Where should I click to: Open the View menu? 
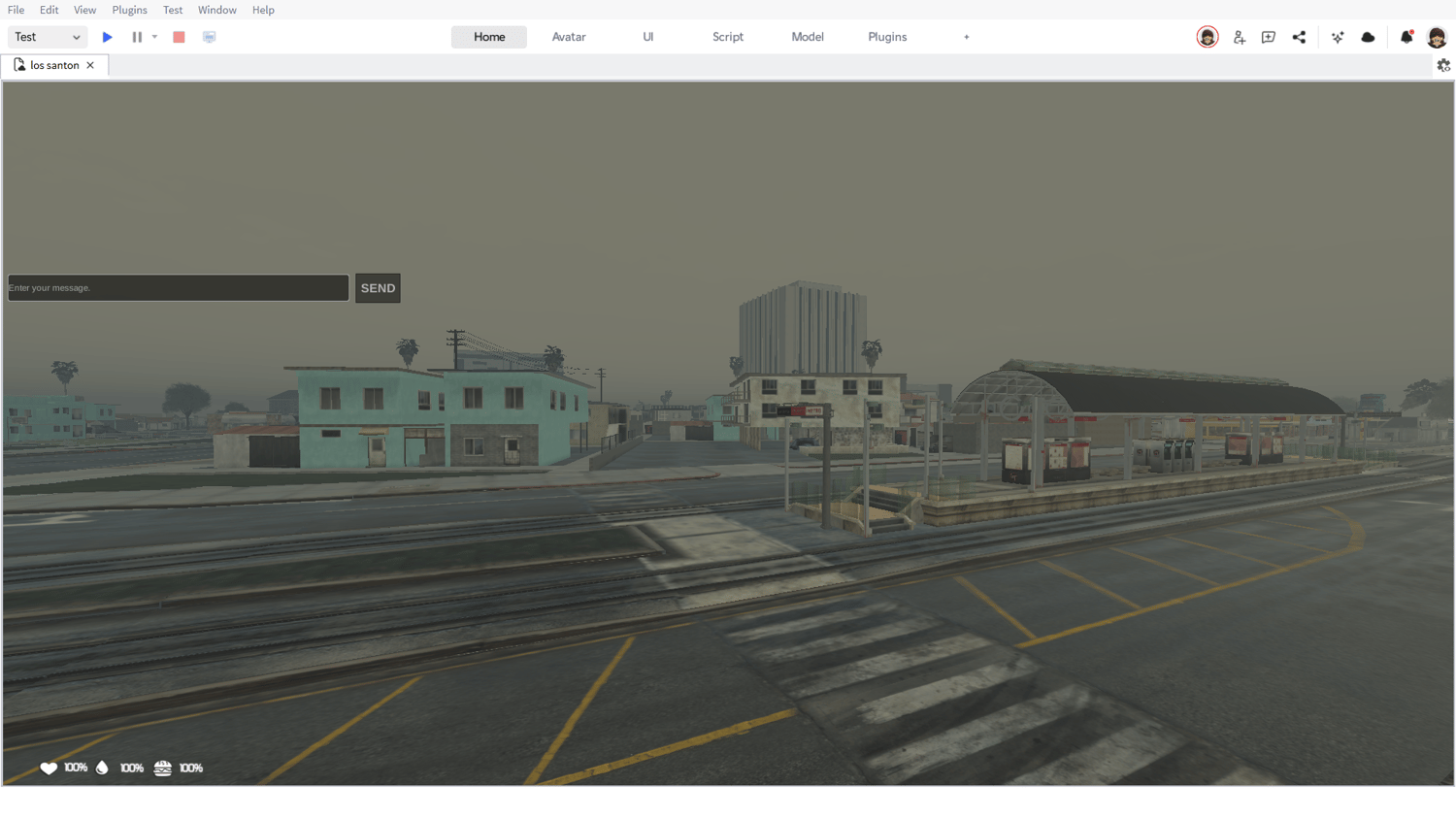point(85,10)
